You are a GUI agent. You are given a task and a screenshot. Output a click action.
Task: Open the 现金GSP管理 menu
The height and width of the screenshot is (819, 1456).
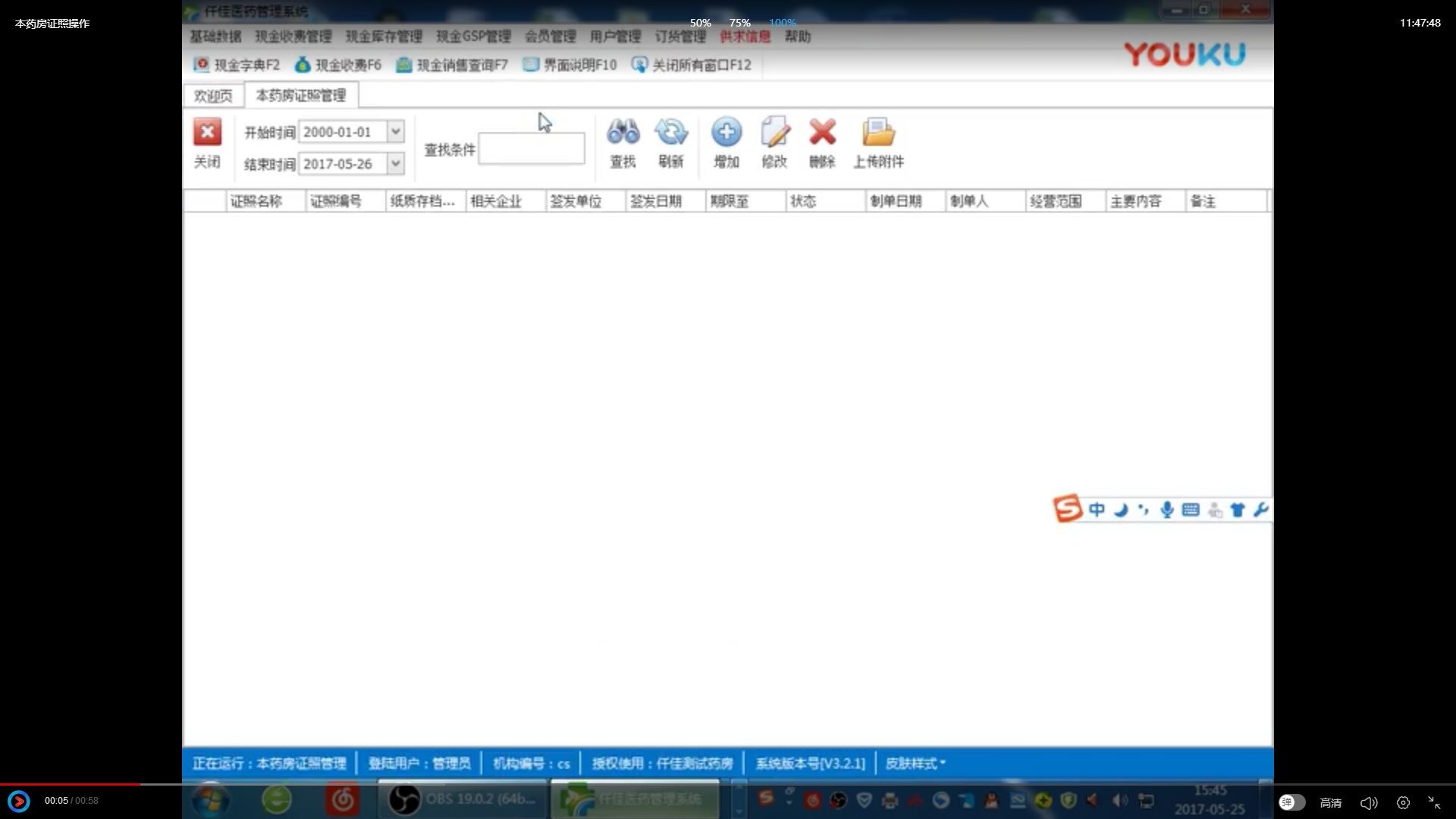pos(473,36)
